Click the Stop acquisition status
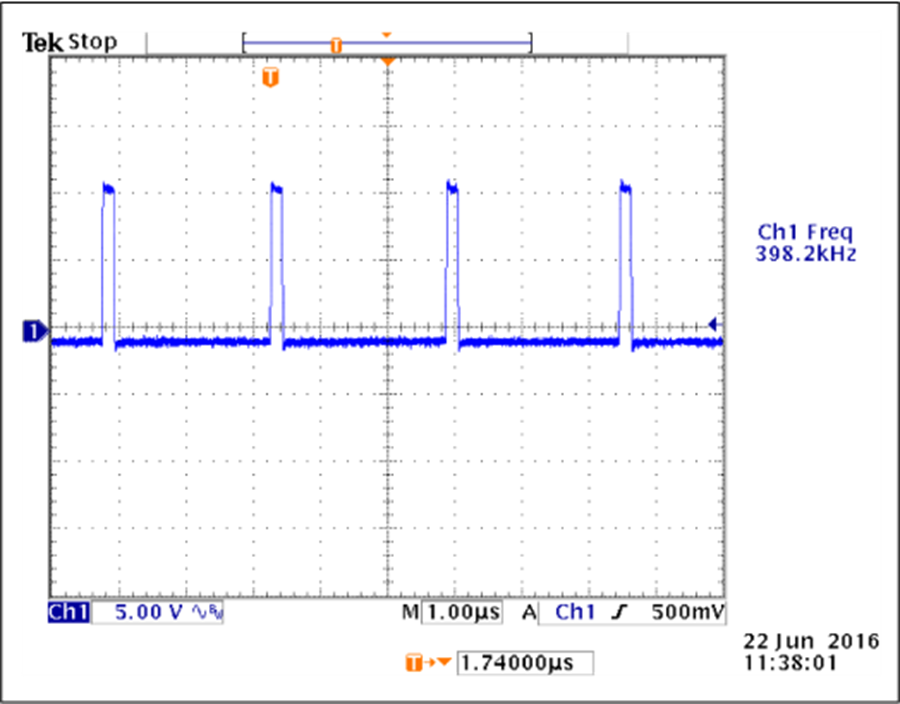This screenshot has height=704, width=900. click(93, 42)
